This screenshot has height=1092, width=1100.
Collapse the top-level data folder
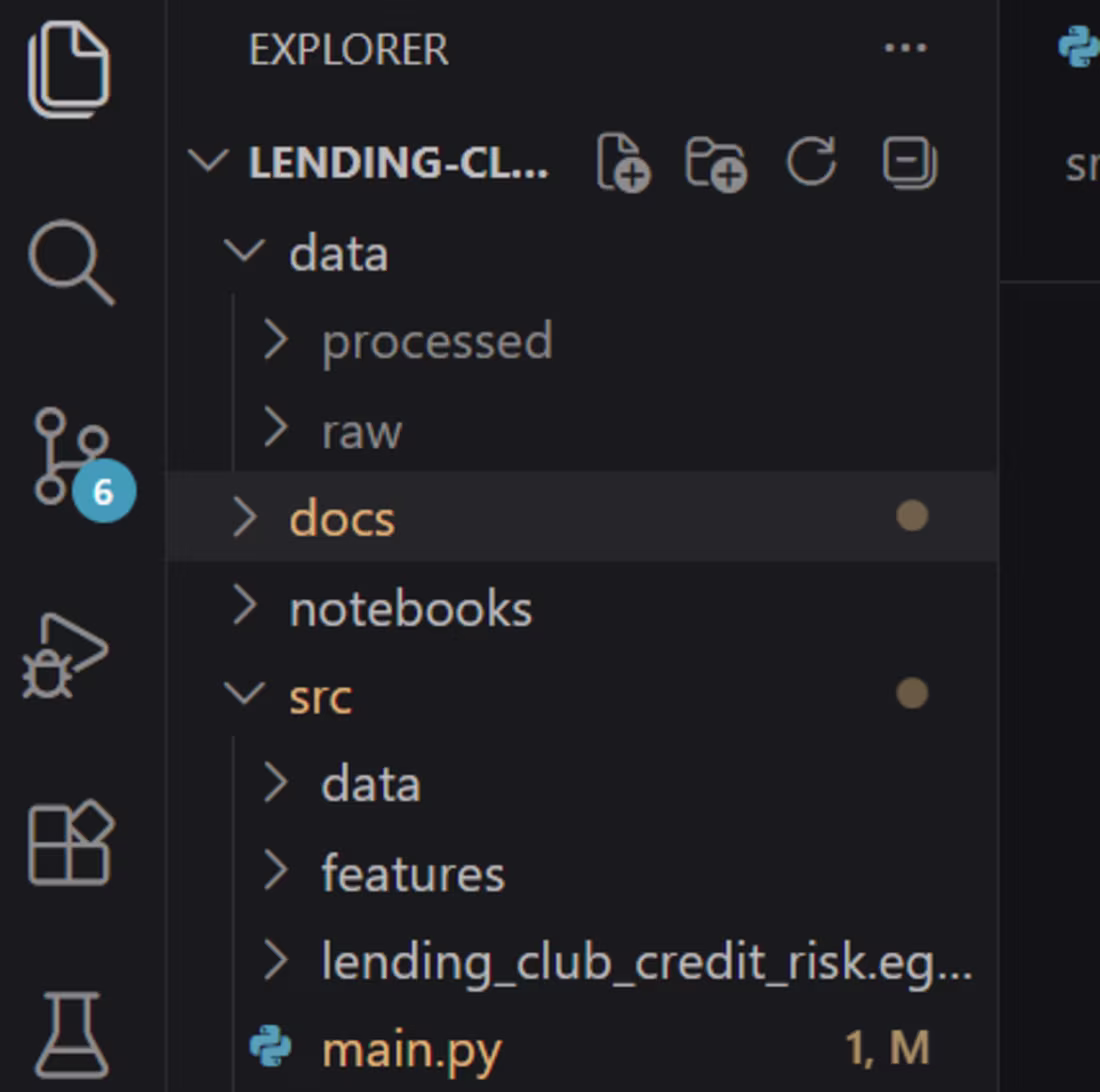(x=337, y=254)
